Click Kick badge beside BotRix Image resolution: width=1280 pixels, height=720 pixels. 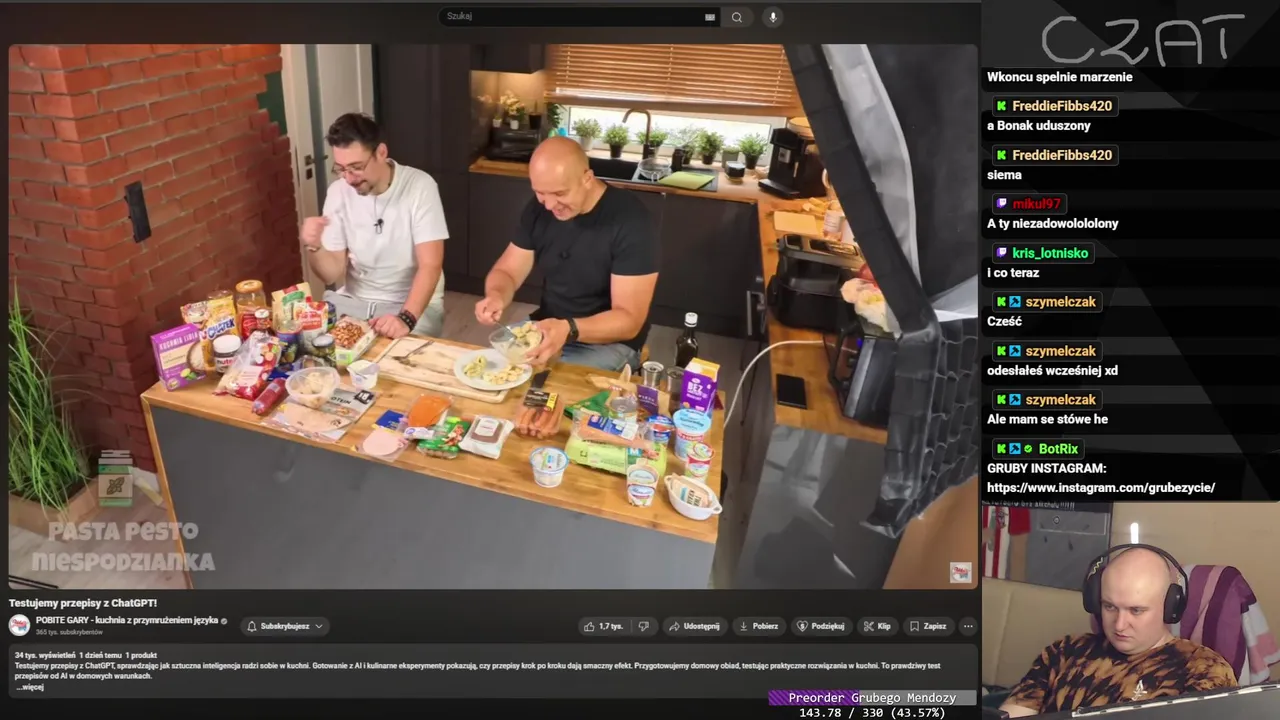1001,449
